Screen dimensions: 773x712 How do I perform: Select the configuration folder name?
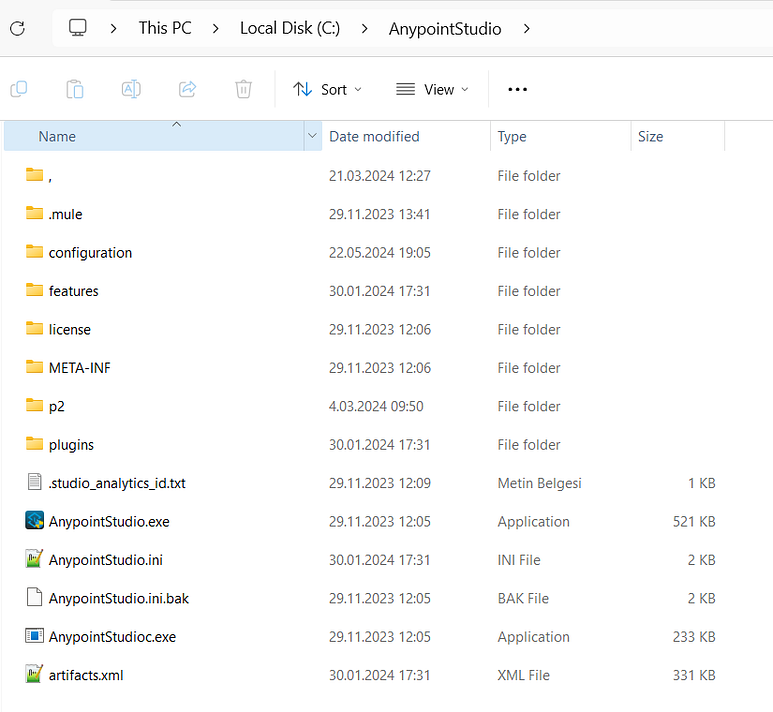90,253
